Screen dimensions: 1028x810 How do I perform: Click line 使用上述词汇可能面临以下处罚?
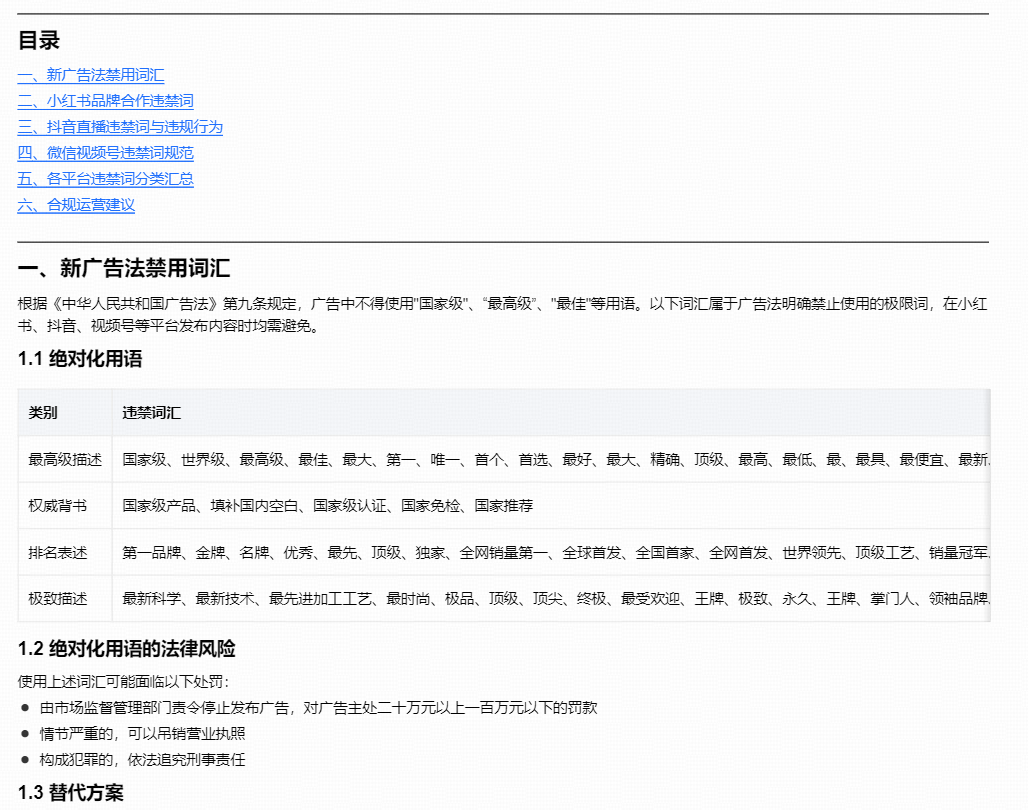click(x=123, y=681)
